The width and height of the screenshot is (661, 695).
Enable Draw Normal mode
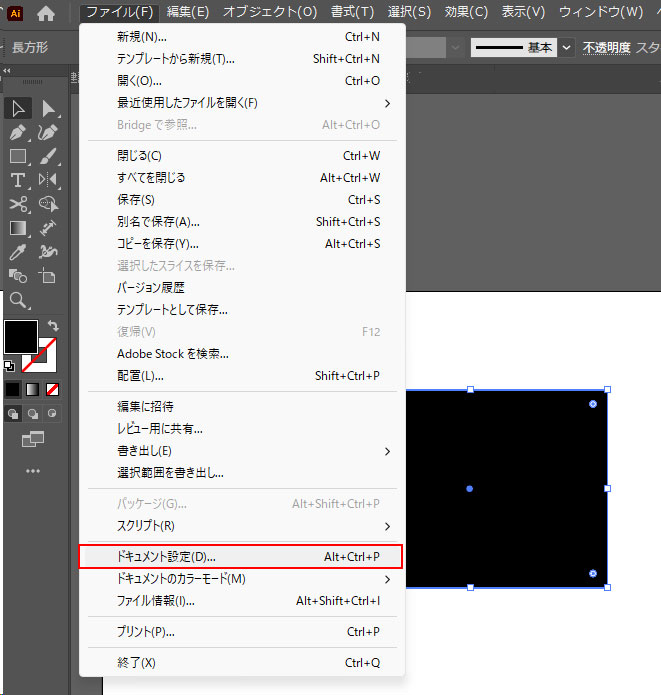pos(13,414)
